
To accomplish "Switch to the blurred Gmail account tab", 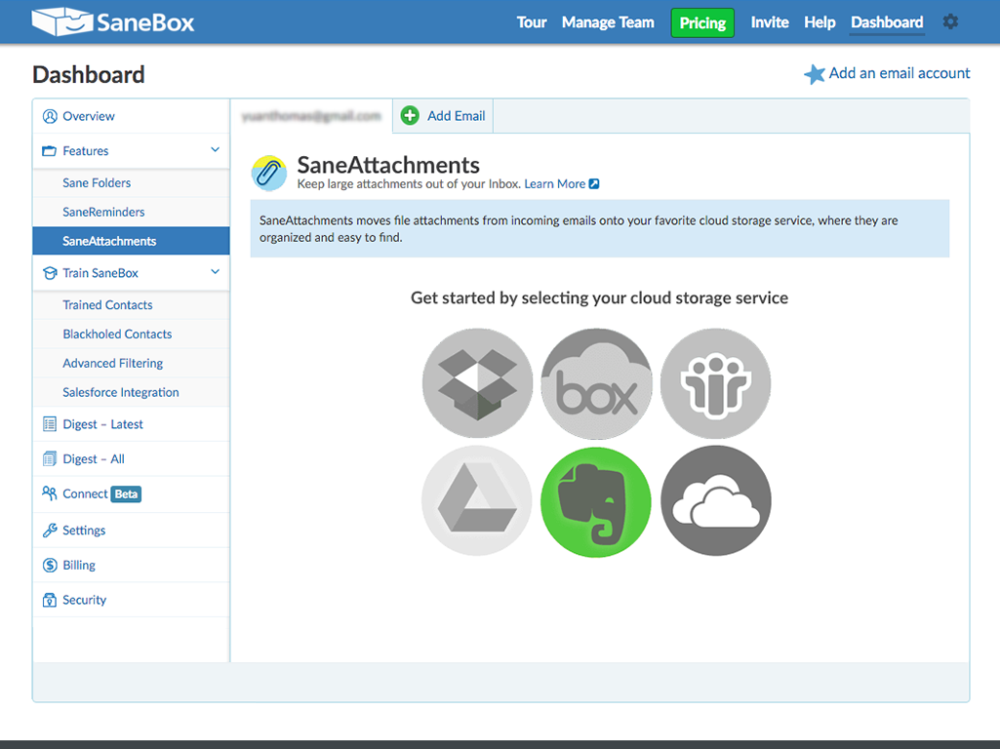I will (311, 116).
